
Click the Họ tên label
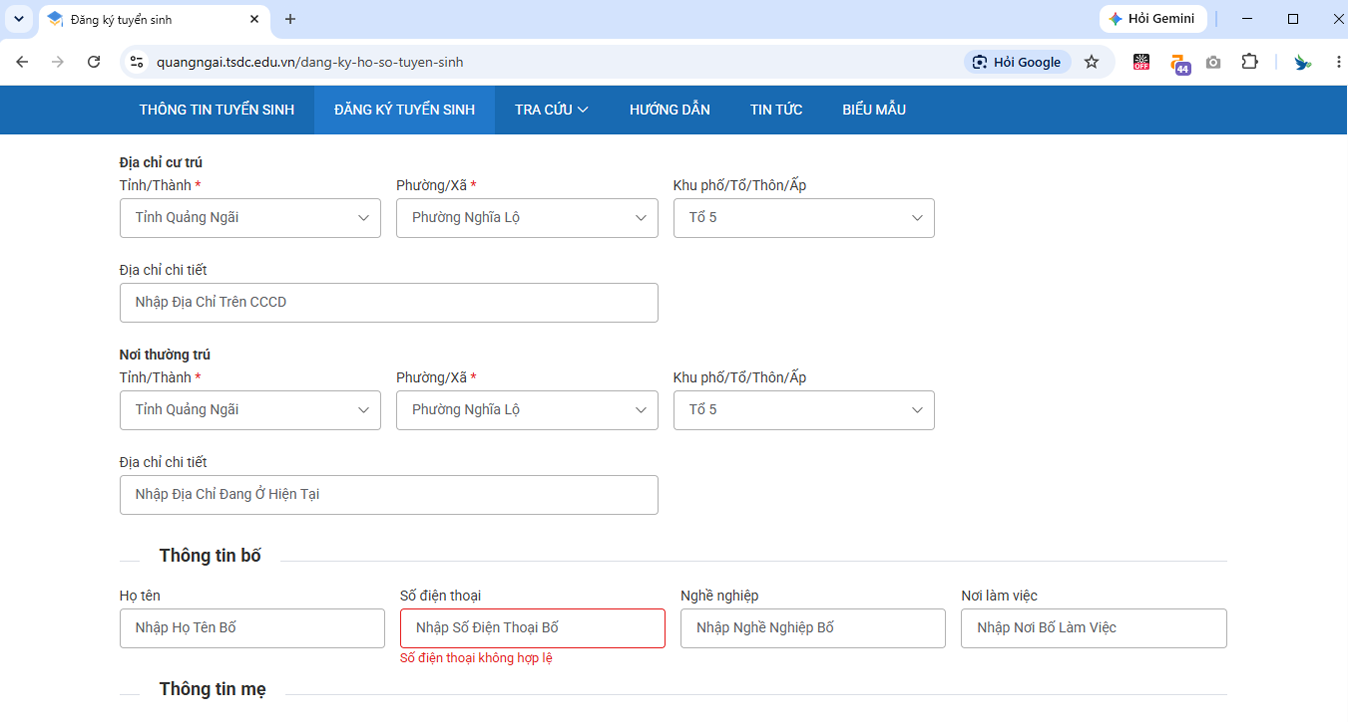(140, 596)
